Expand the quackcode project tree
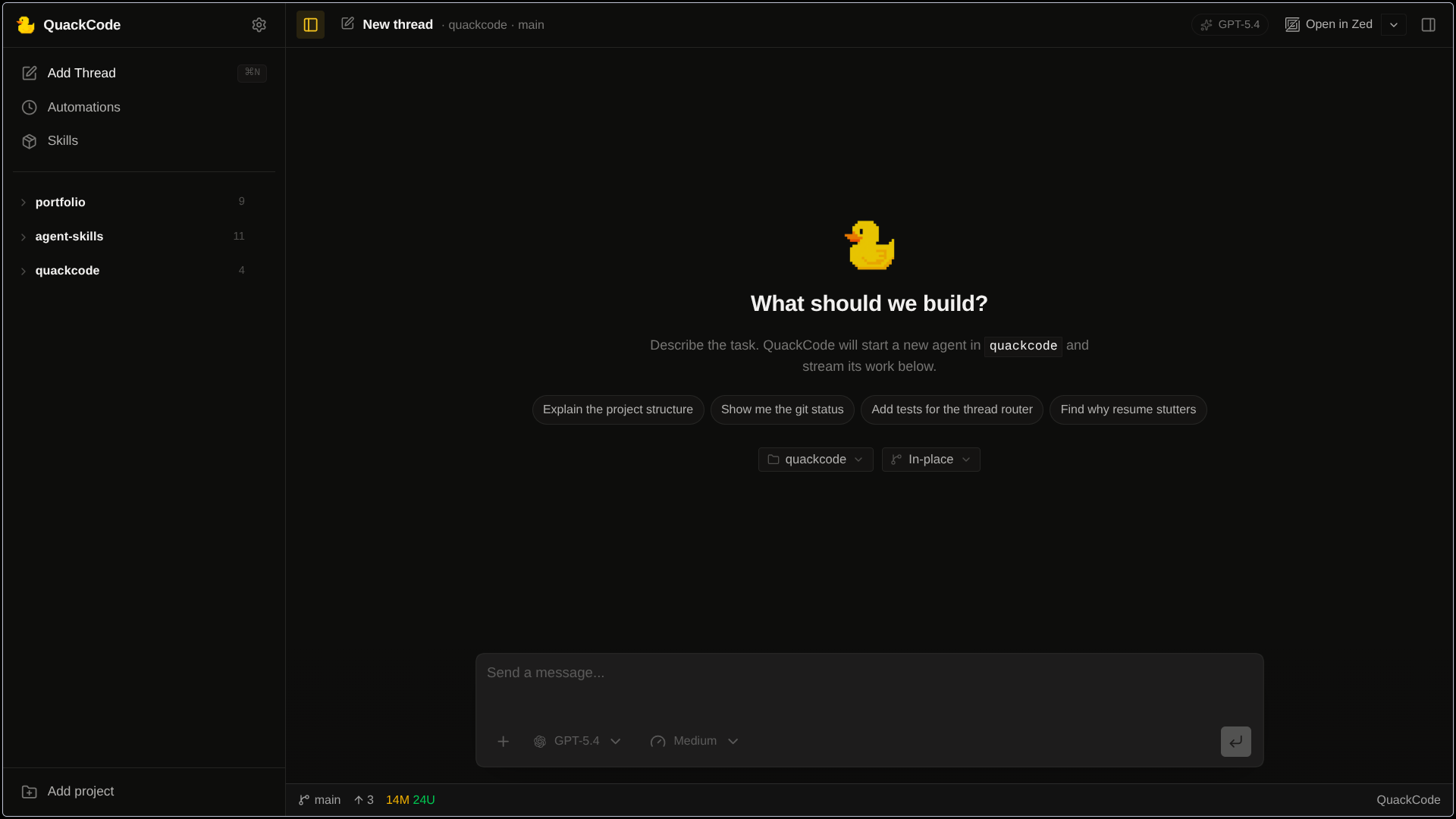The image size is (1456, 819). 24,271
